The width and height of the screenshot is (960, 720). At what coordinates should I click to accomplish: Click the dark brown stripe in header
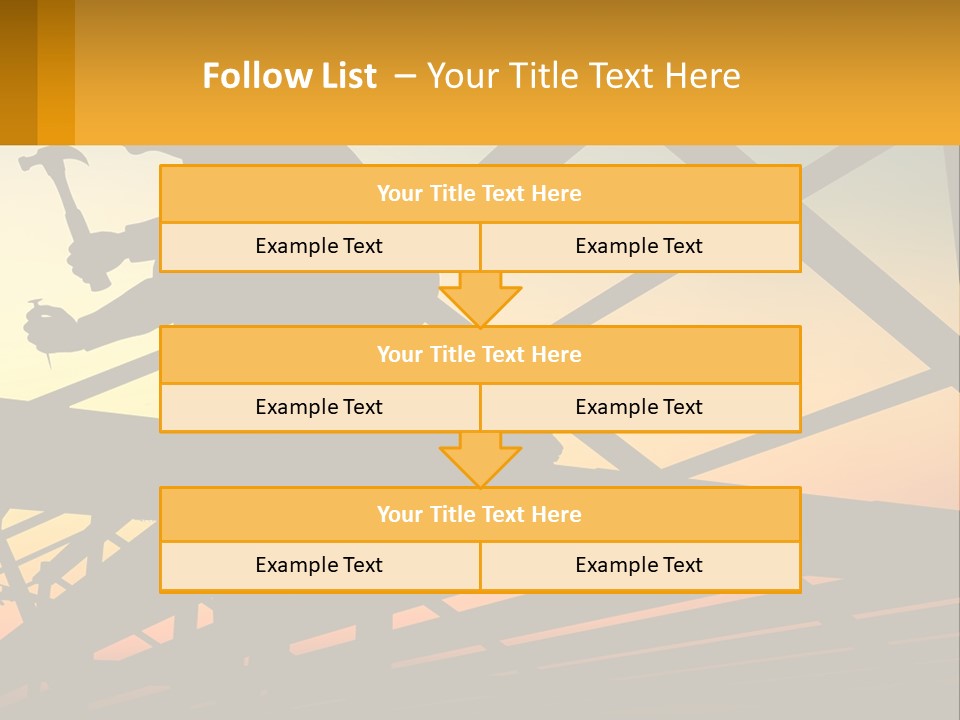18,72
